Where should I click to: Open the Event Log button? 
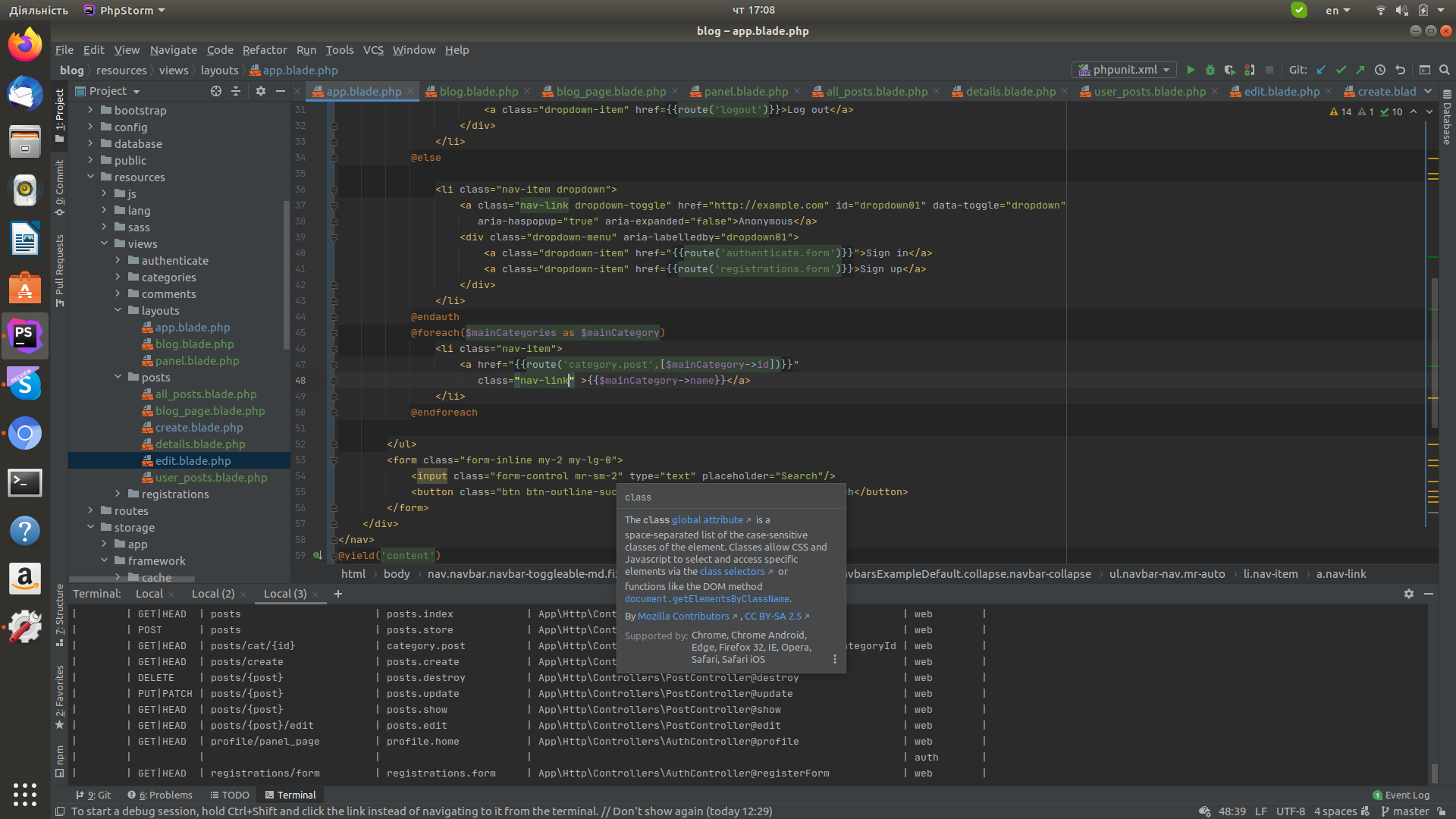tap(1401, 795)
